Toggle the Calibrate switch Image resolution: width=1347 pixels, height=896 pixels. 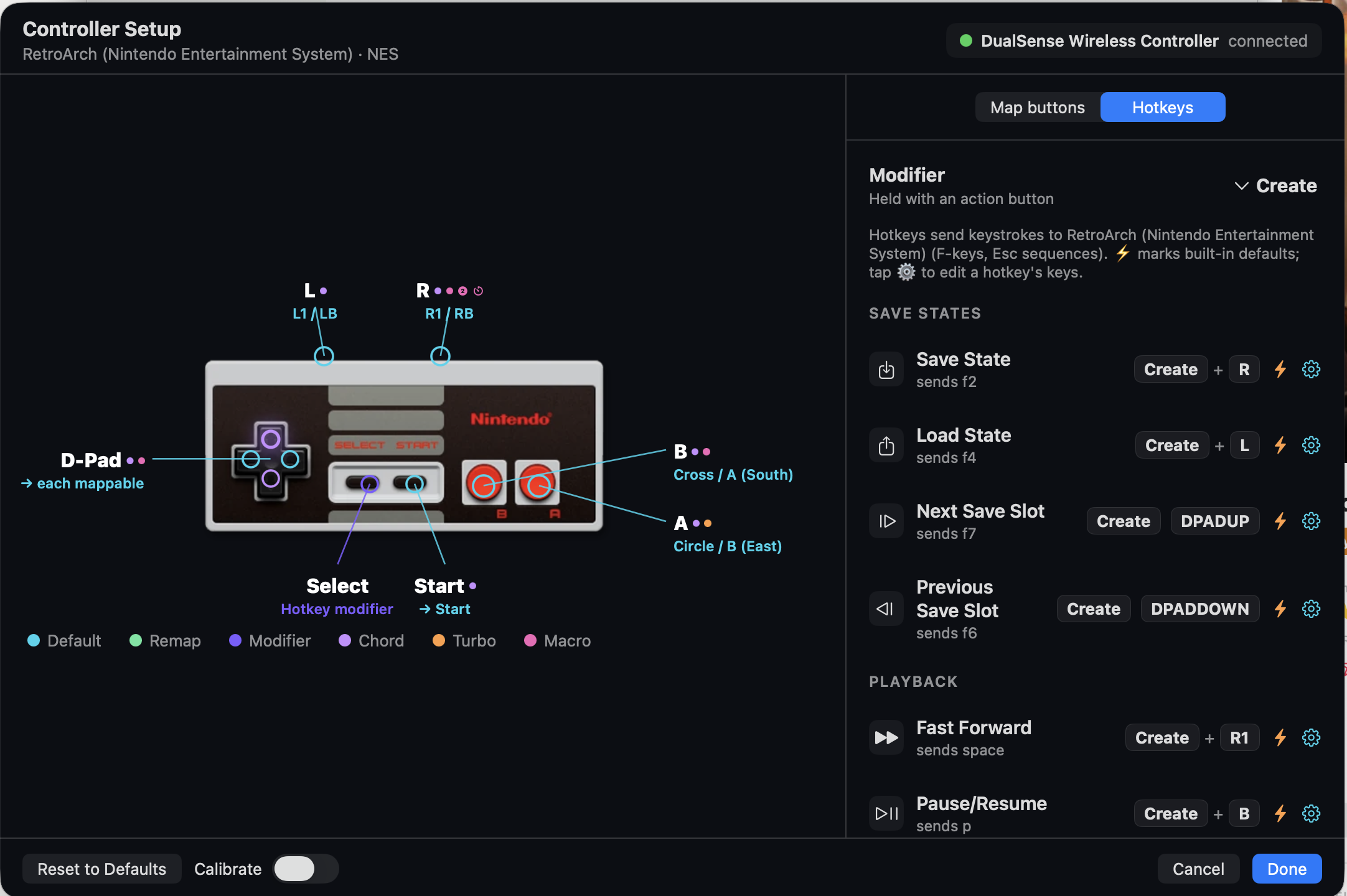pos(306,869)
